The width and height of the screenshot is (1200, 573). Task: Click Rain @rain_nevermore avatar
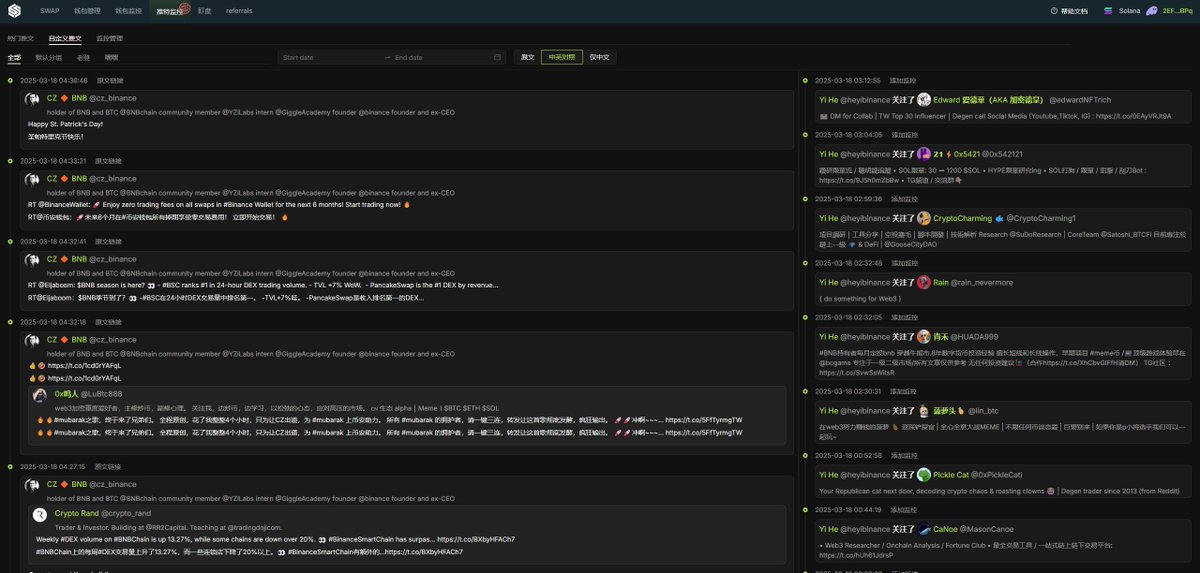point(924,282)
